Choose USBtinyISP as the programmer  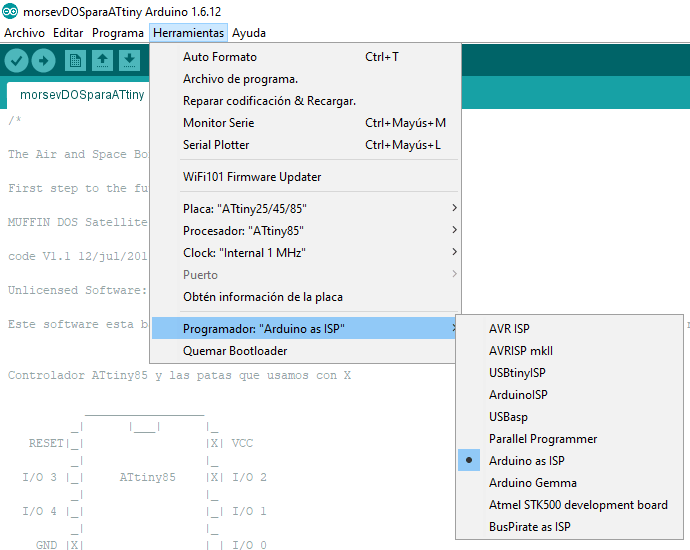point(517,373)
